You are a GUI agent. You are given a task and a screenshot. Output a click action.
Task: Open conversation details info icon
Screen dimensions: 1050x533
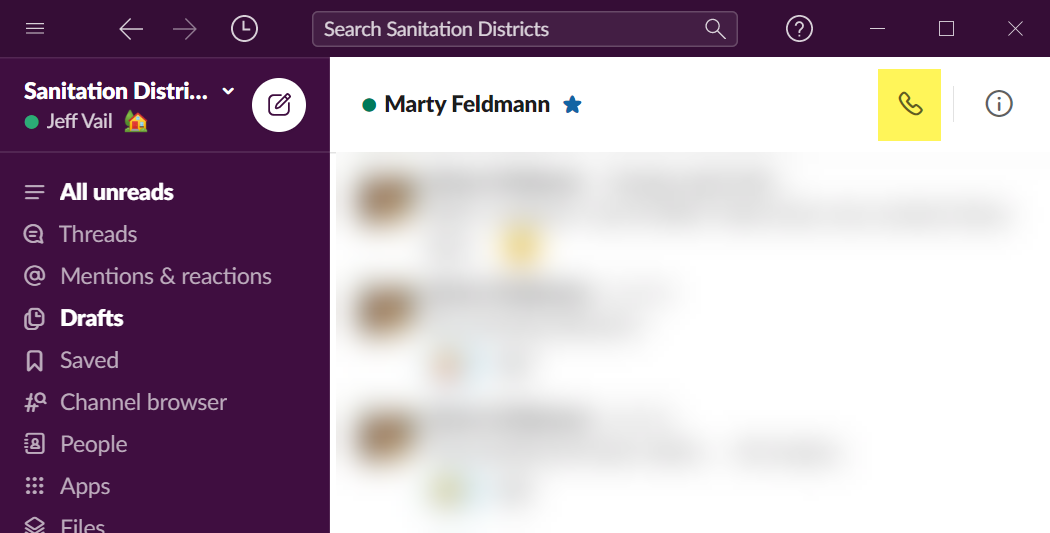click(x=998, y=104)
